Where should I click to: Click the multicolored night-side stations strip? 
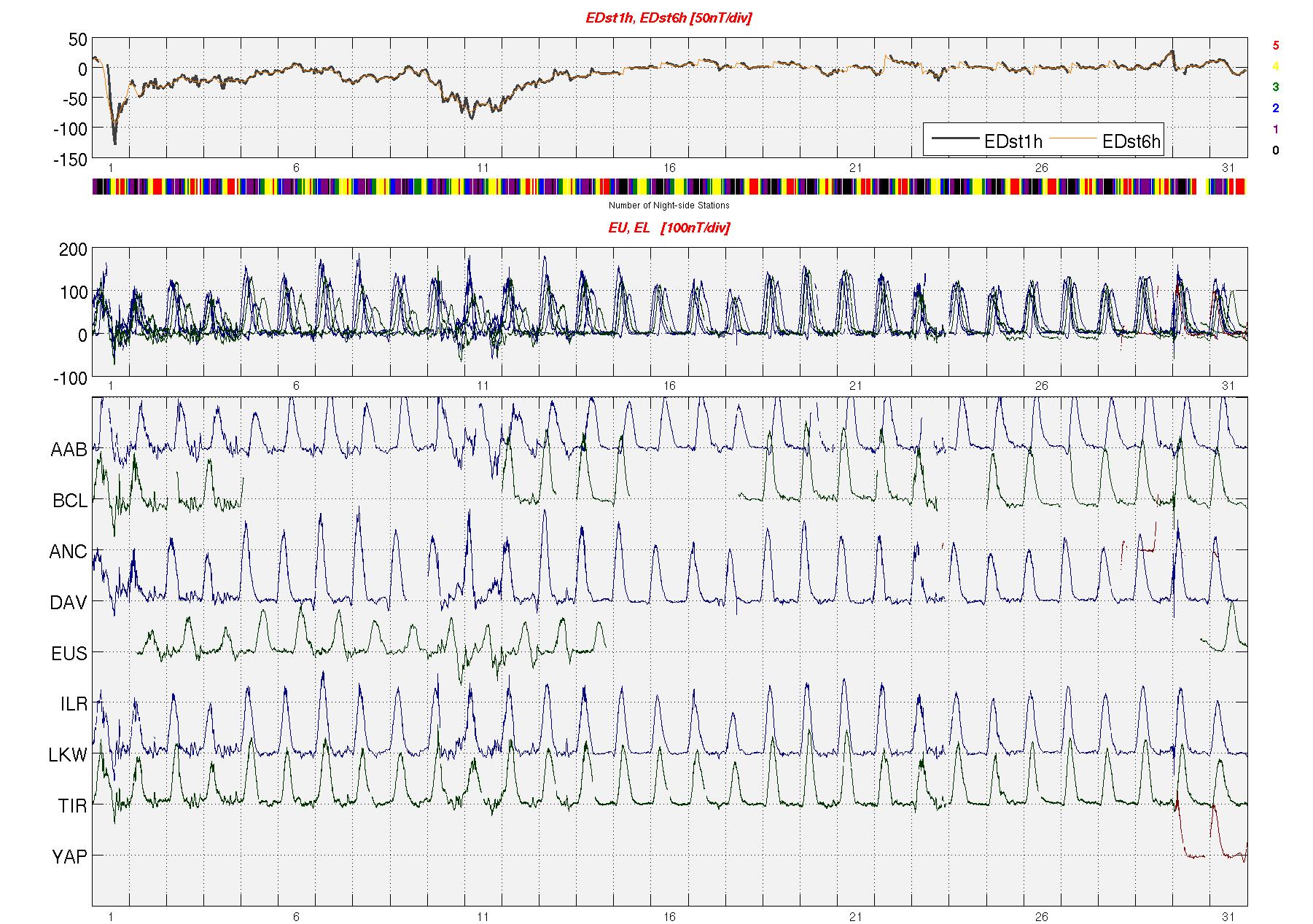(669, 187)
